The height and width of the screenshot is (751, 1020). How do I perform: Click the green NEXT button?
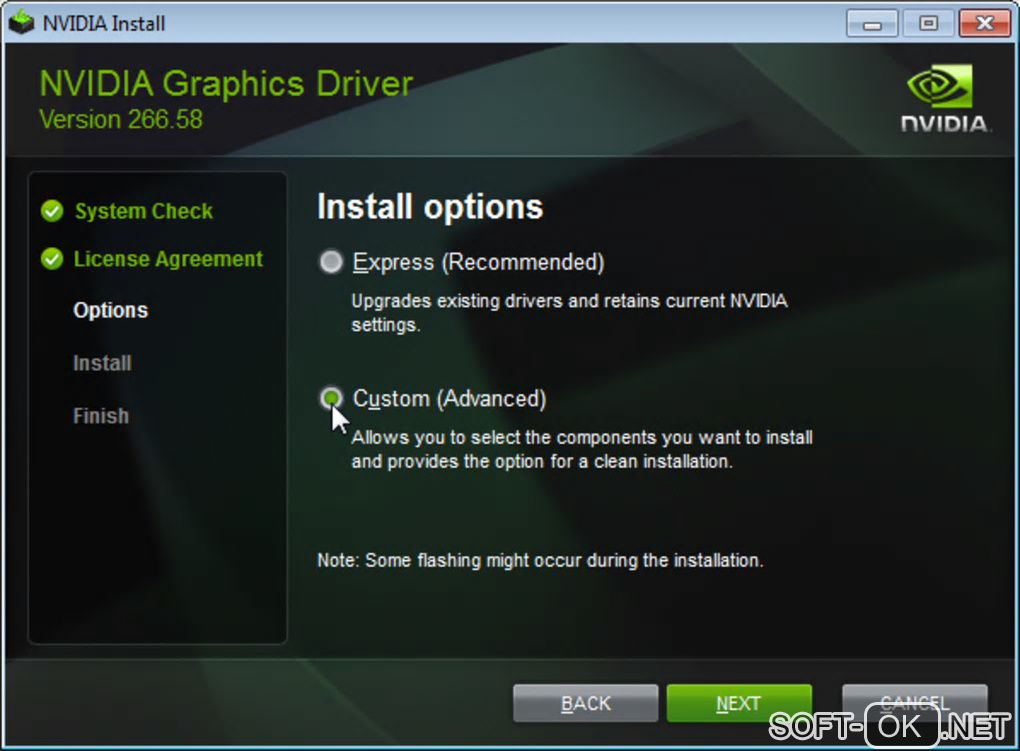click(739, 703)
